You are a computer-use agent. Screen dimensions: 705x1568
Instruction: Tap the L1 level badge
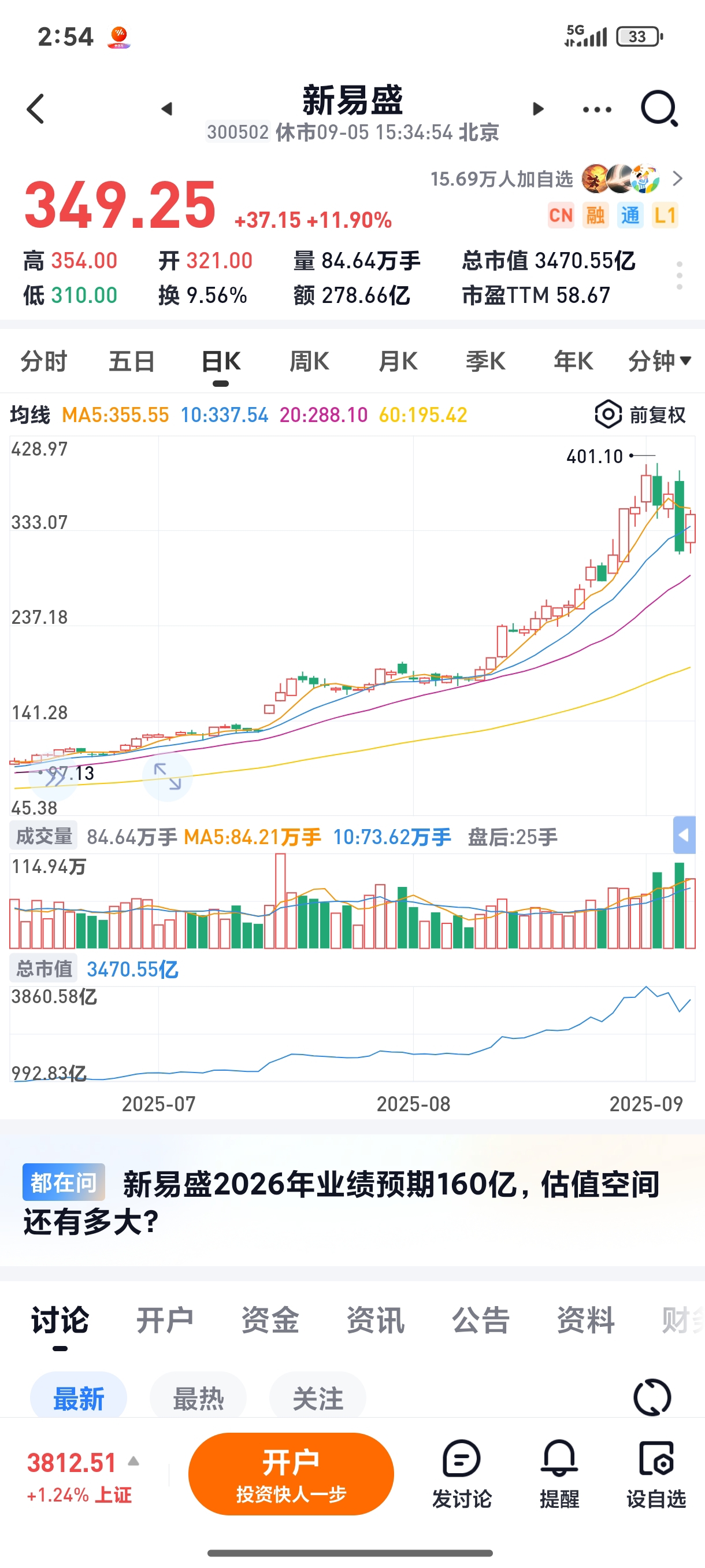pos(665,215)
